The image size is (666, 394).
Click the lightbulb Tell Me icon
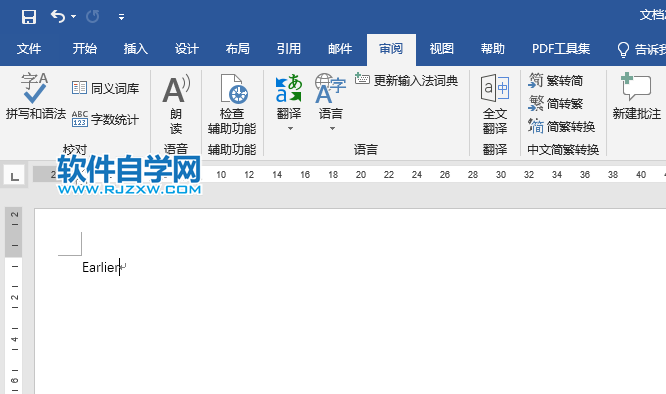623,49
